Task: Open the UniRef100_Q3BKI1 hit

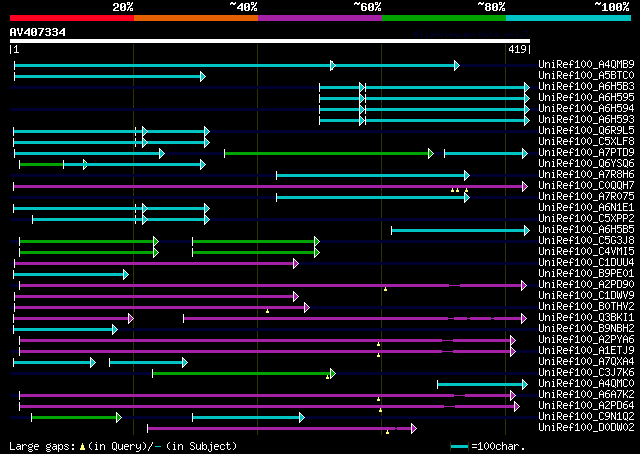Action: click(586, 318)
